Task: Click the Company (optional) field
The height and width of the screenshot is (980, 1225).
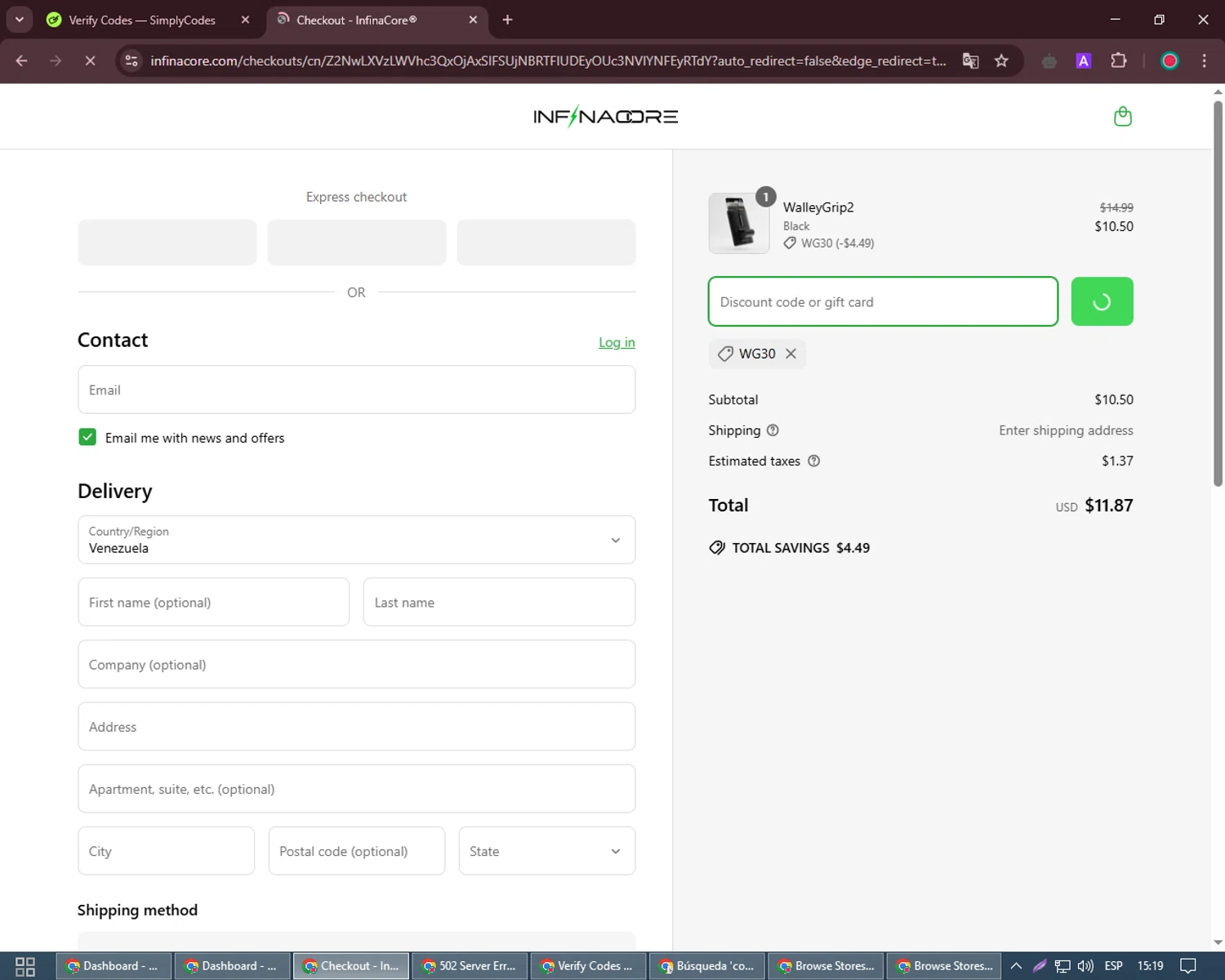Action: [x=356, y=664]
